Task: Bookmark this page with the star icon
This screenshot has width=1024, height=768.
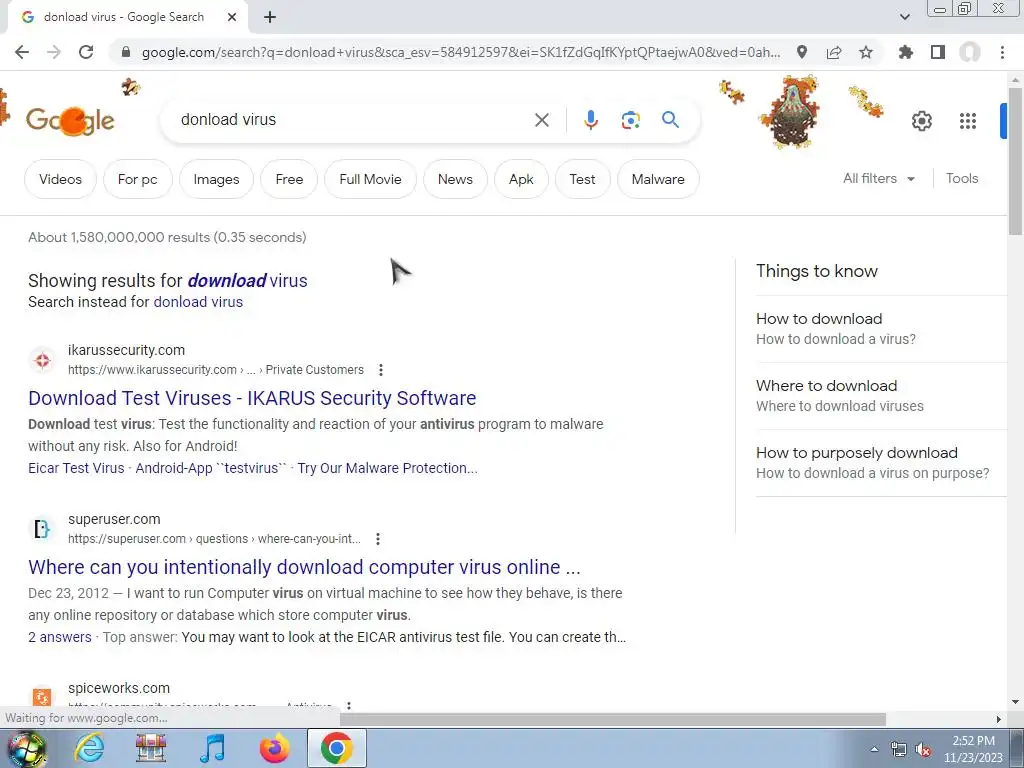Action: click(x=866, y=52)
